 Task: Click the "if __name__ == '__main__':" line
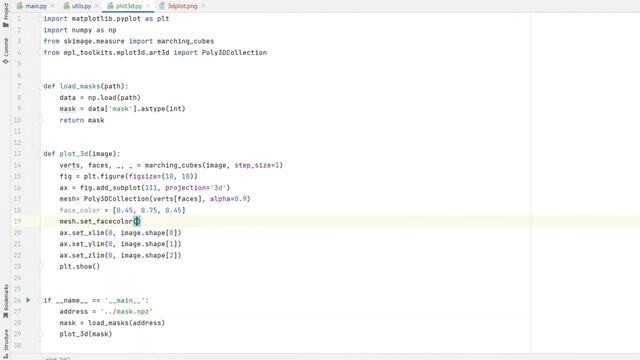tap(96, 300)
